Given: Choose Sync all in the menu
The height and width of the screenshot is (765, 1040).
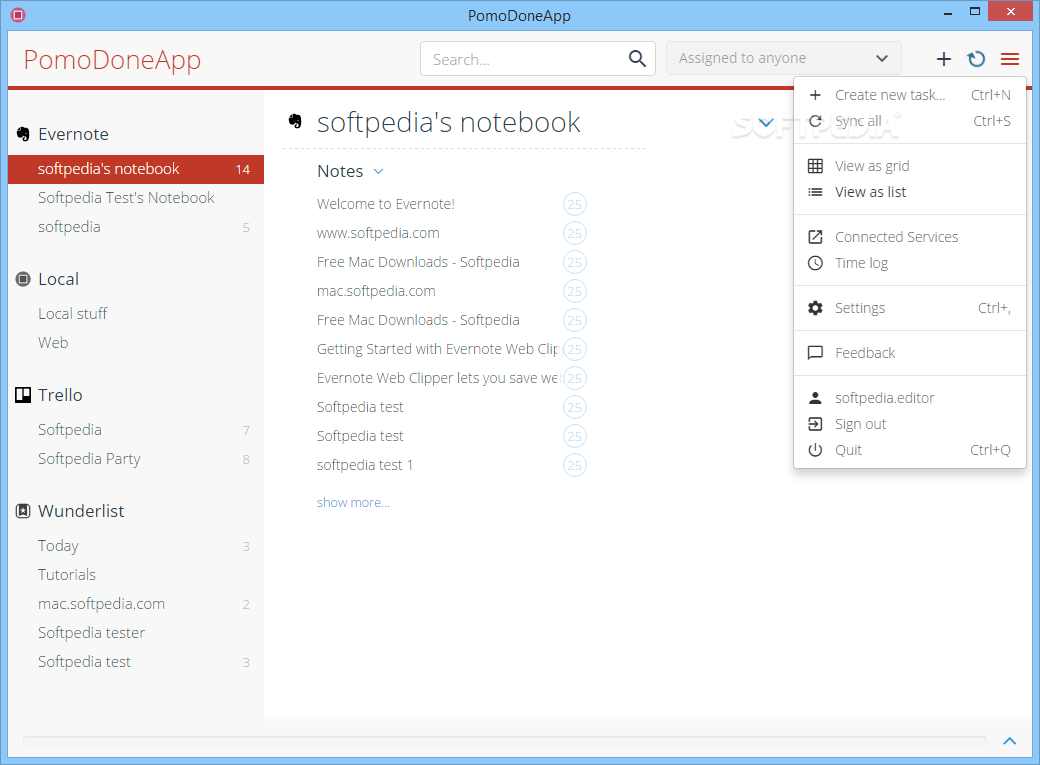Looking at the screenshot, I should 910,121.
